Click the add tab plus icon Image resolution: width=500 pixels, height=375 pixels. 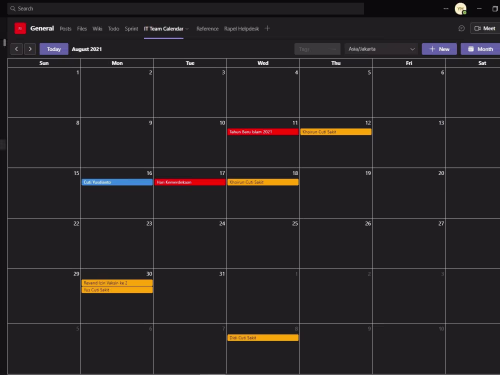267,29
